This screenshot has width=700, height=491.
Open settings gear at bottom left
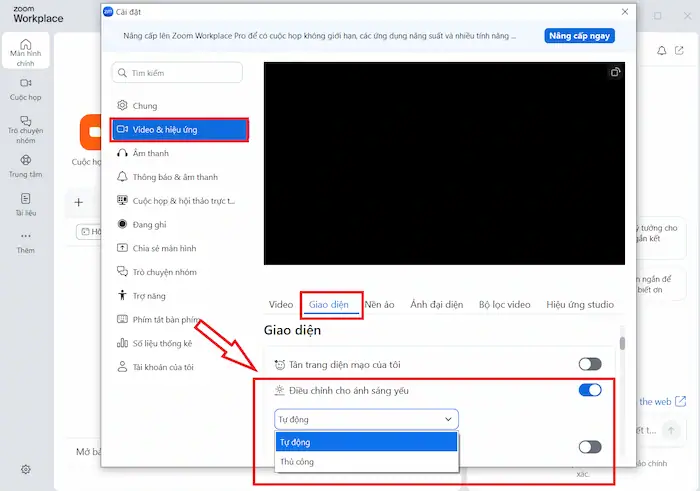[26, 470]
